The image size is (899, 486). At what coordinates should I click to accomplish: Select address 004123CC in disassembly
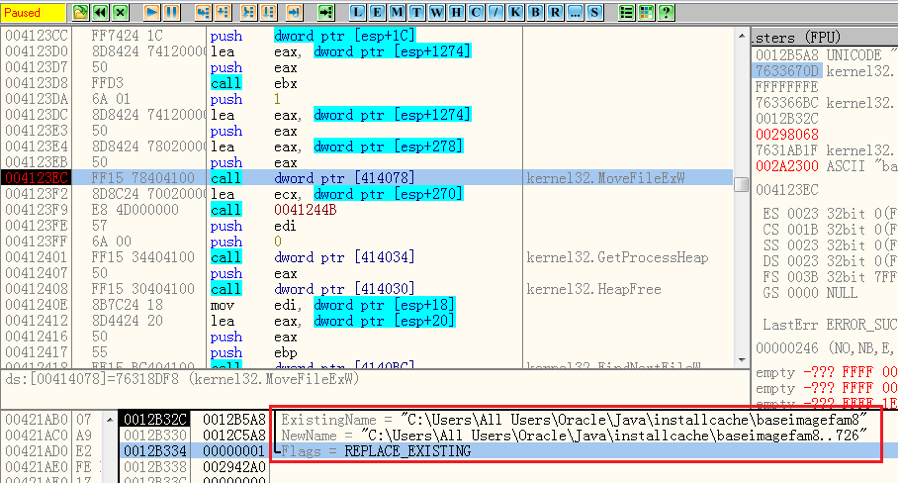click(x=36, y=36)
